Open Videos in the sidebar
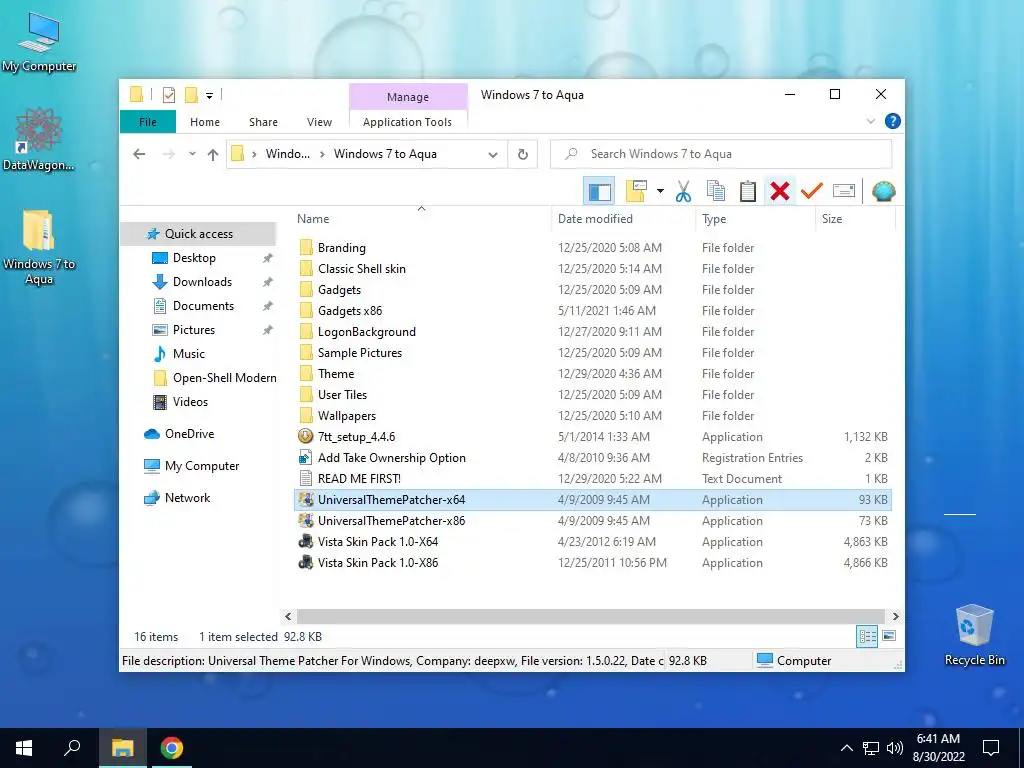 (x=189, y=402)
